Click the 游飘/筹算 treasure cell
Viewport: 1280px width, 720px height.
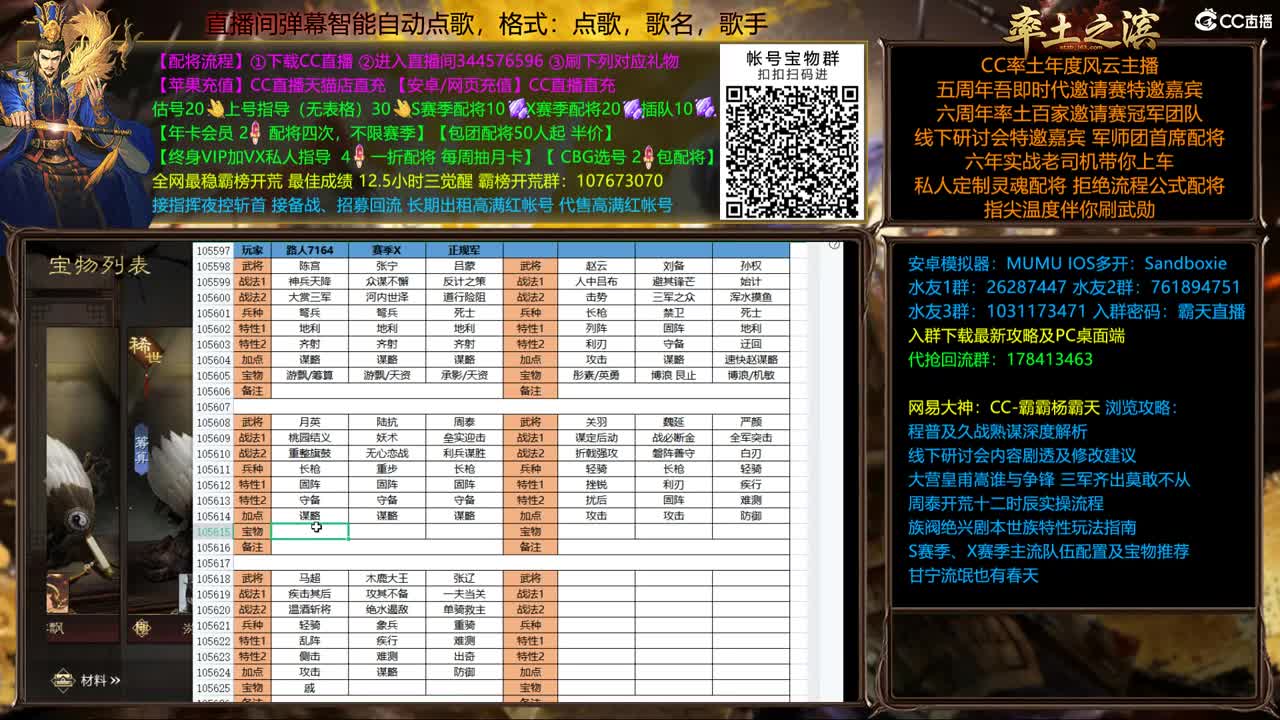310,375
